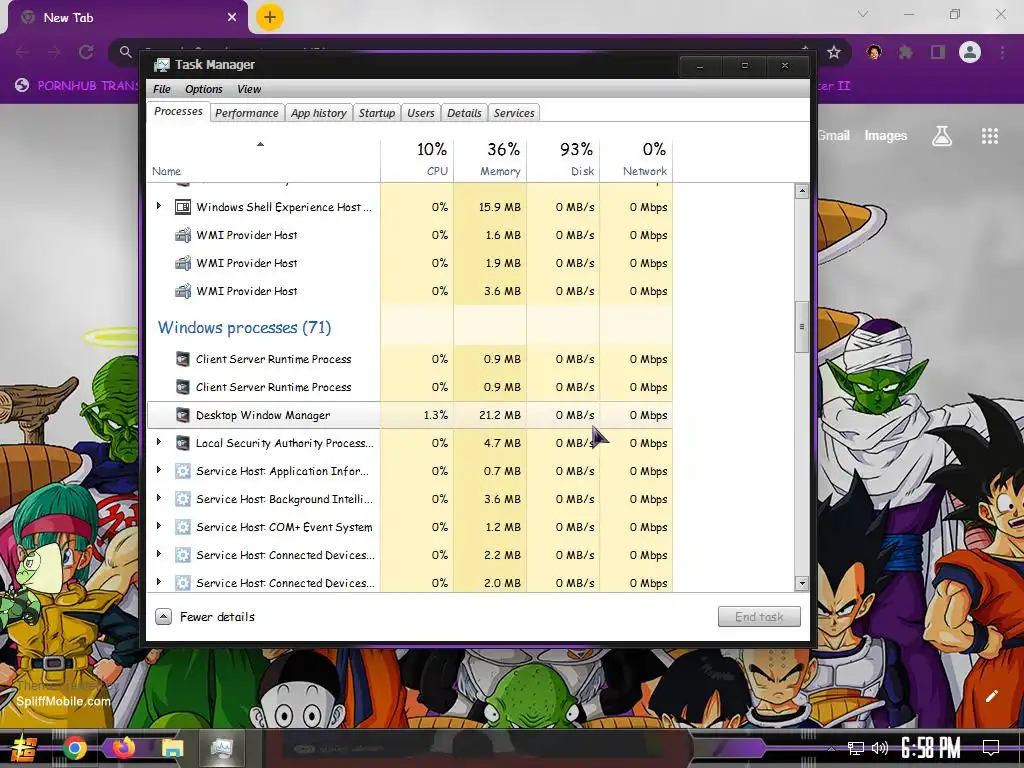Expand Service Host: Background Intelligent row
1024x768 pixels.
click(159, 498)
